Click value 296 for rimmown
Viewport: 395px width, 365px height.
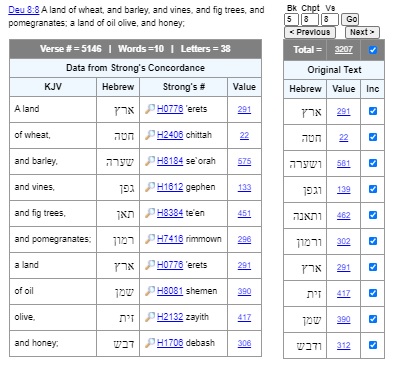(244, 239)
